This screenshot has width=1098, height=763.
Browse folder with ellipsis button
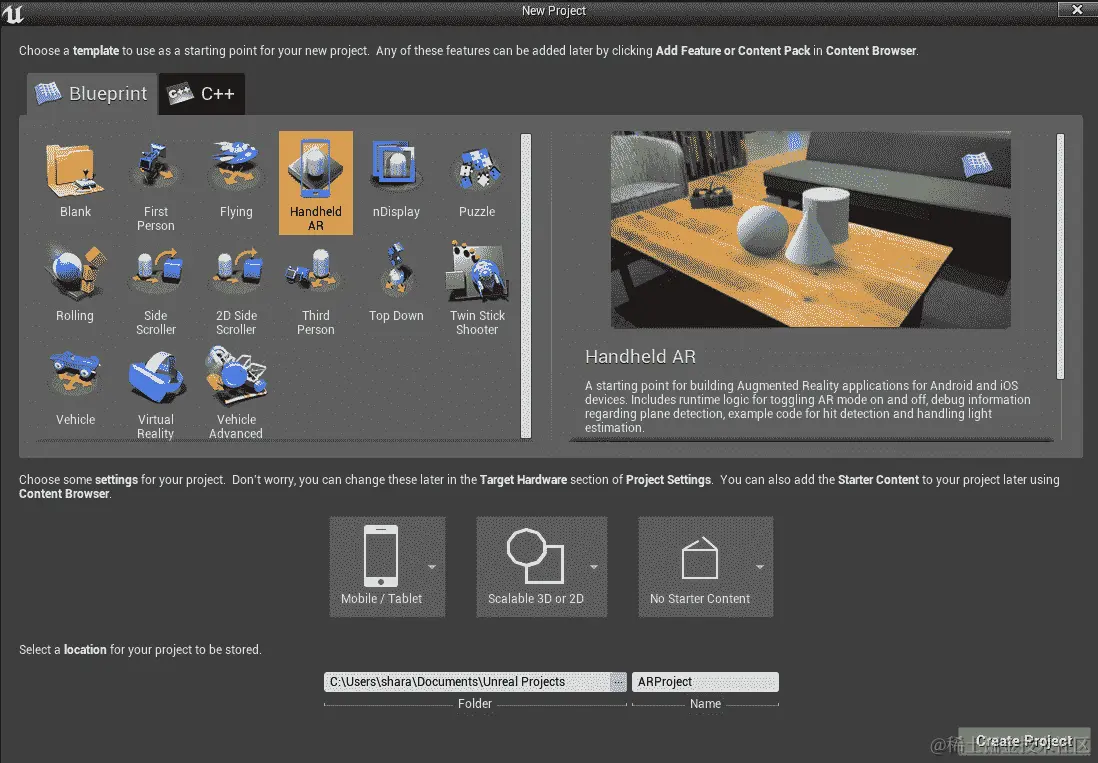tap(618, 682)
